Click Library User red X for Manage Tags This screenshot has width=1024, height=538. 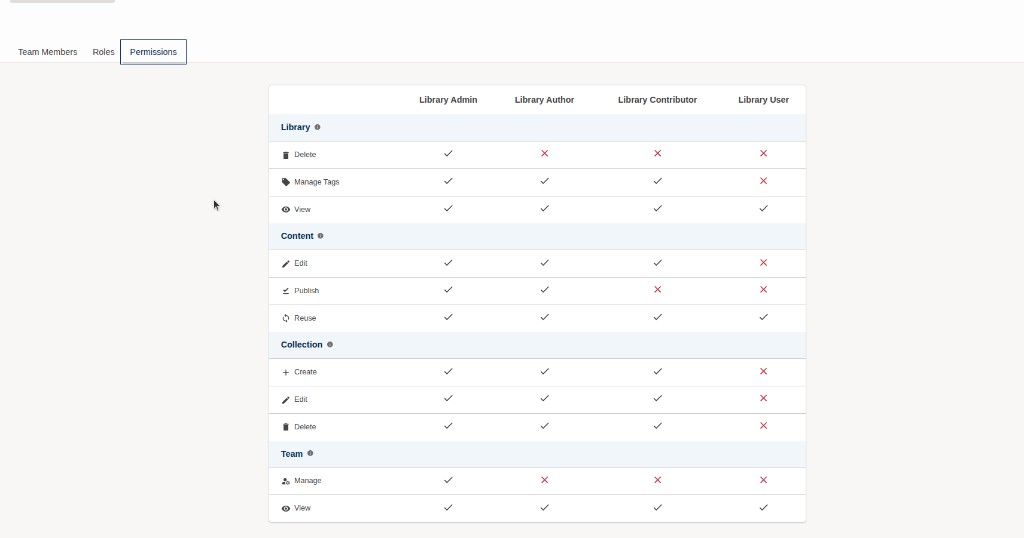coord(763,181)
